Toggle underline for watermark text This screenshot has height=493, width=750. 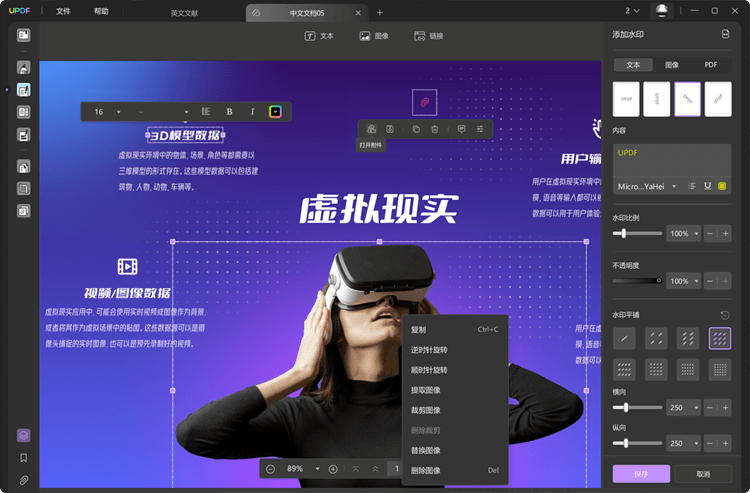(x=707, y=186)
